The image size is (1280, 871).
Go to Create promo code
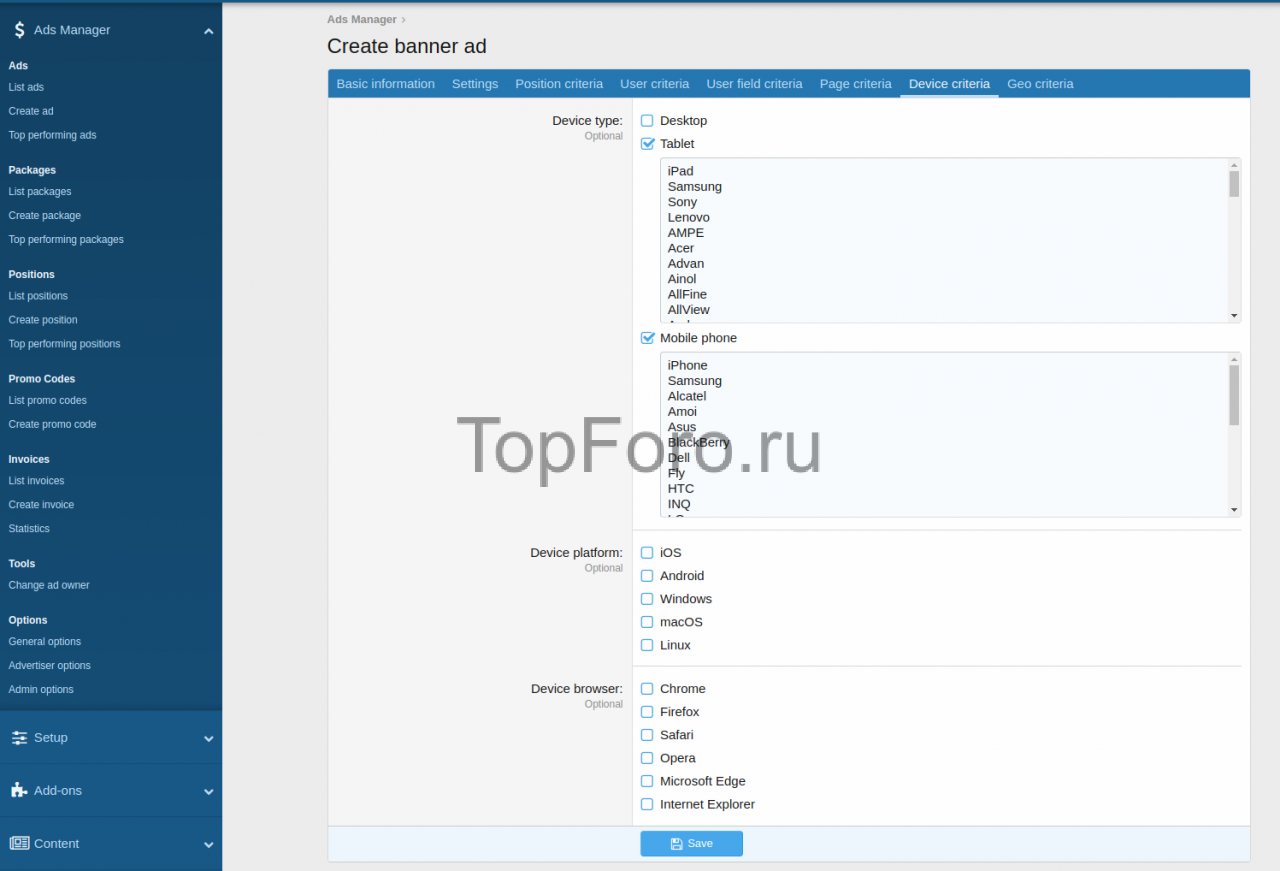click(53, 424)
